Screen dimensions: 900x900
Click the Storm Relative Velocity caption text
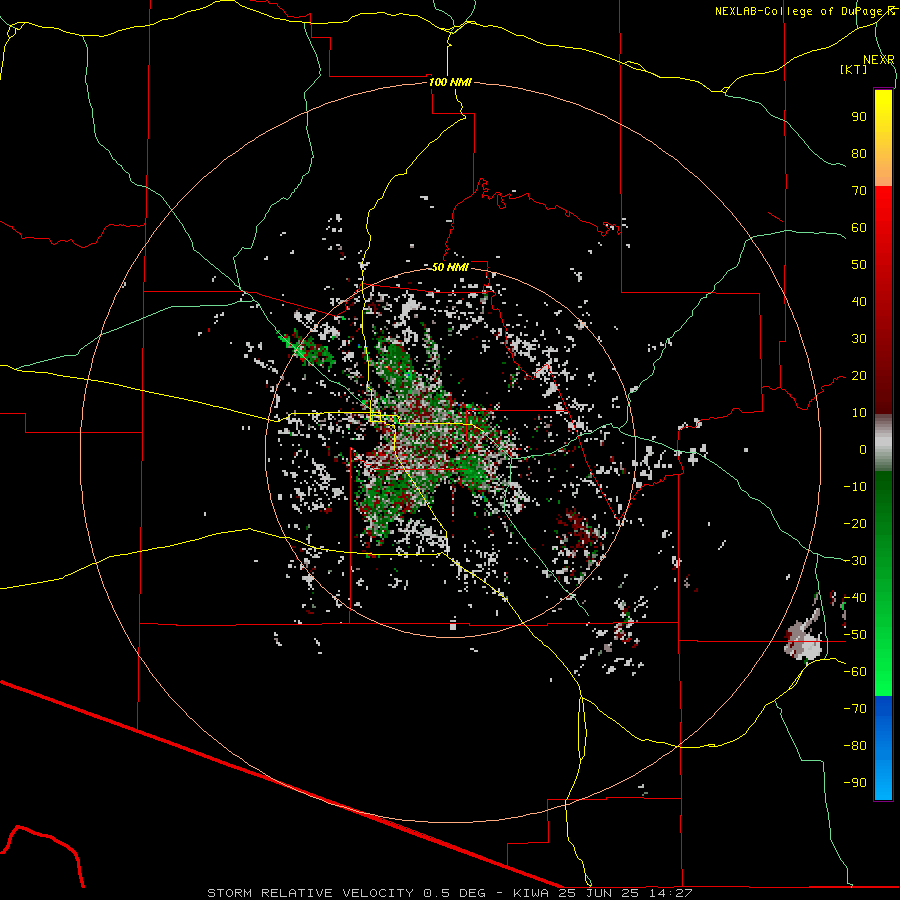pyautogui.click(x=449, y=893)
